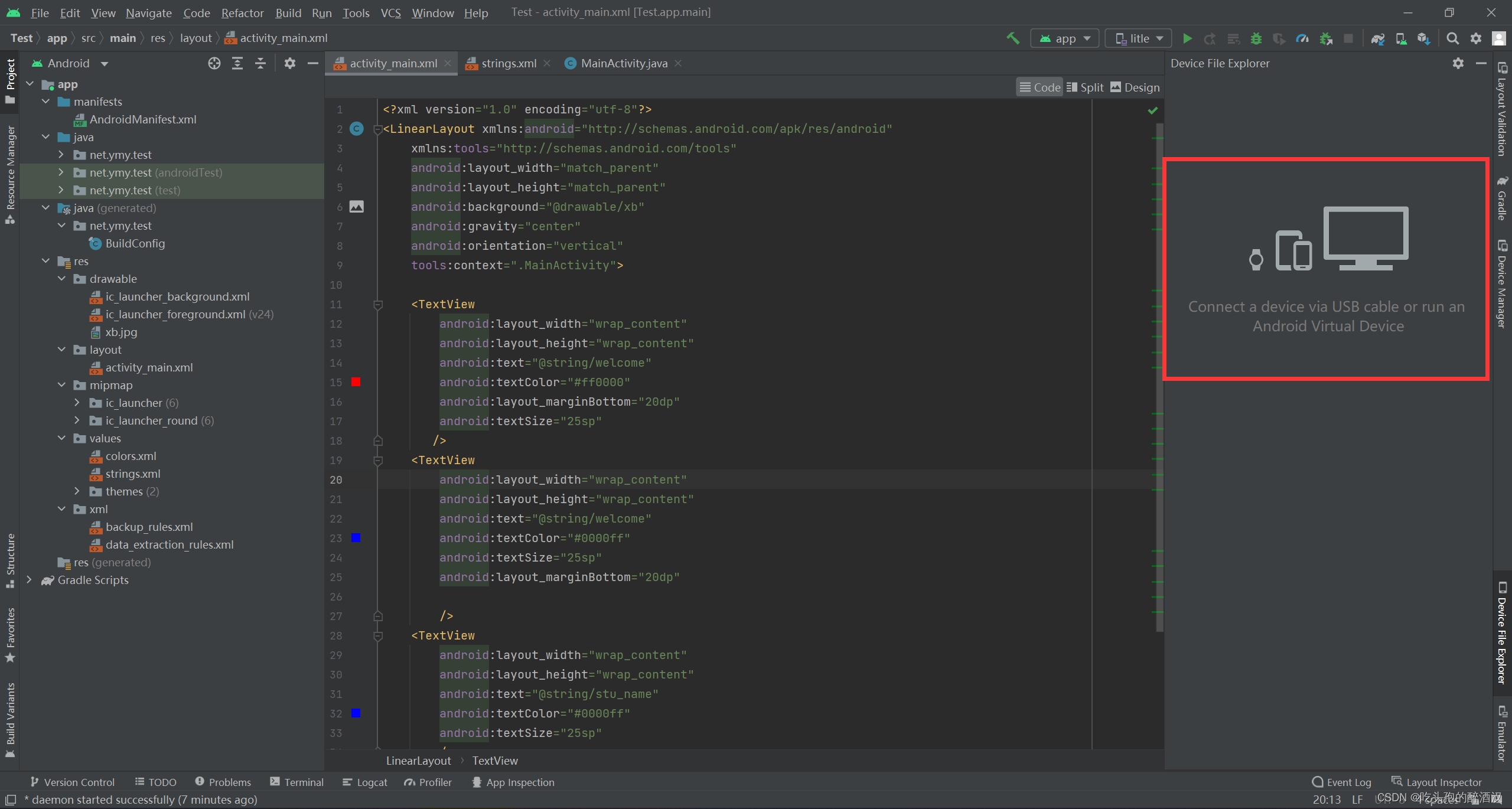The image size is (1512, 809).
Task: Open Device Manager from the toolbar
Action: (1401, 38)
